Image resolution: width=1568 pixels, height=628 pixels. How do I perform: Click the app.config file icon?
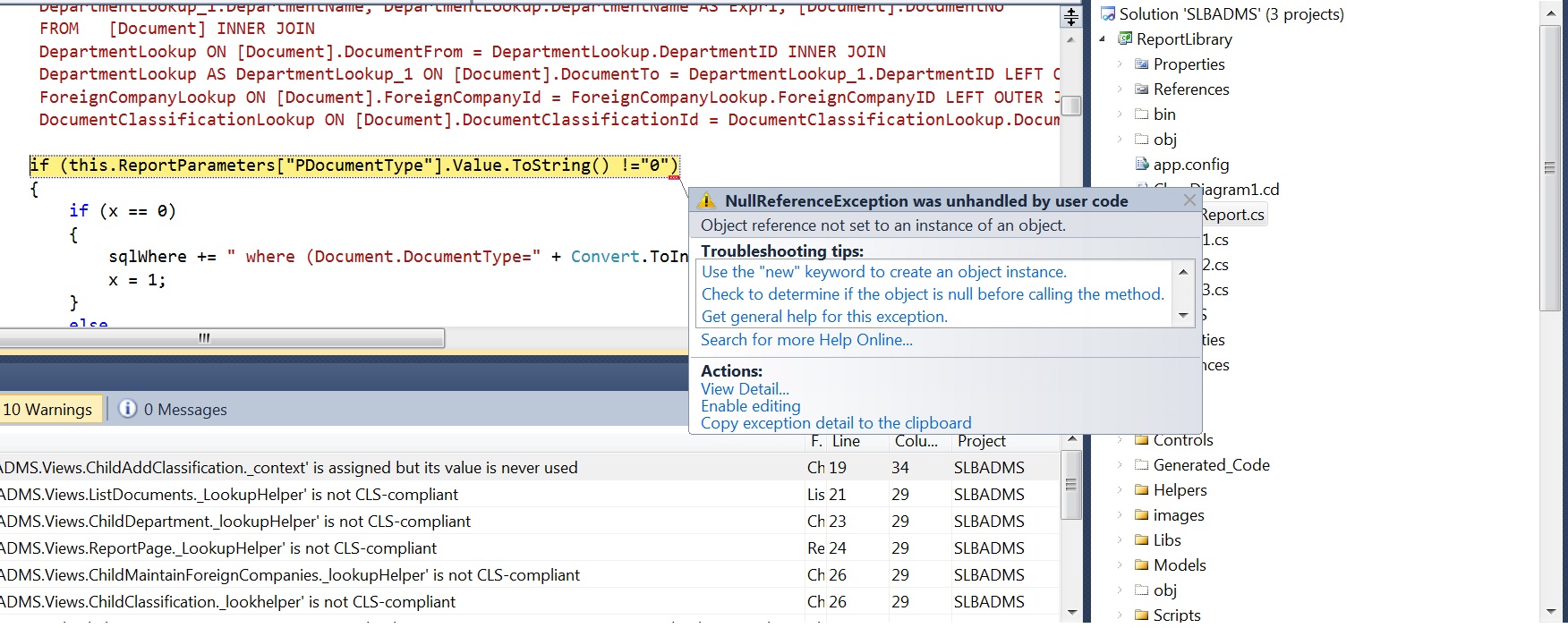1142,164
